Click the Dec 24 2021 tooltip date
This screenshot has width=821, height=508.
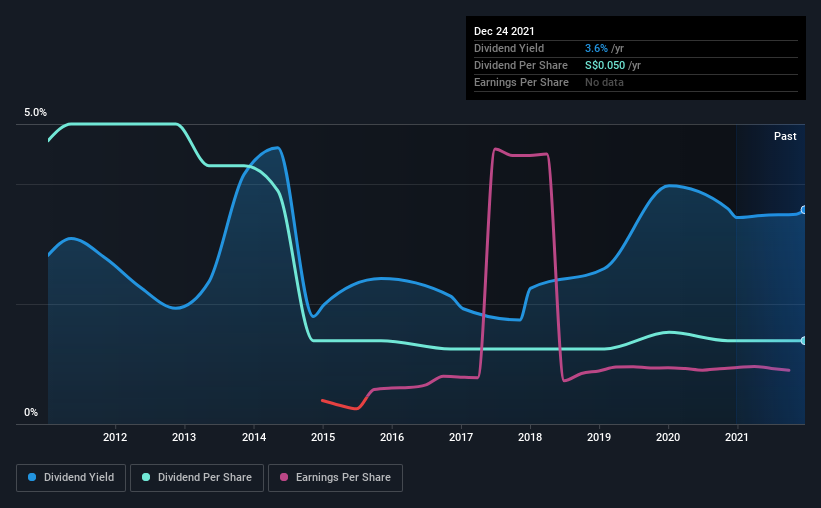(504, 31)
